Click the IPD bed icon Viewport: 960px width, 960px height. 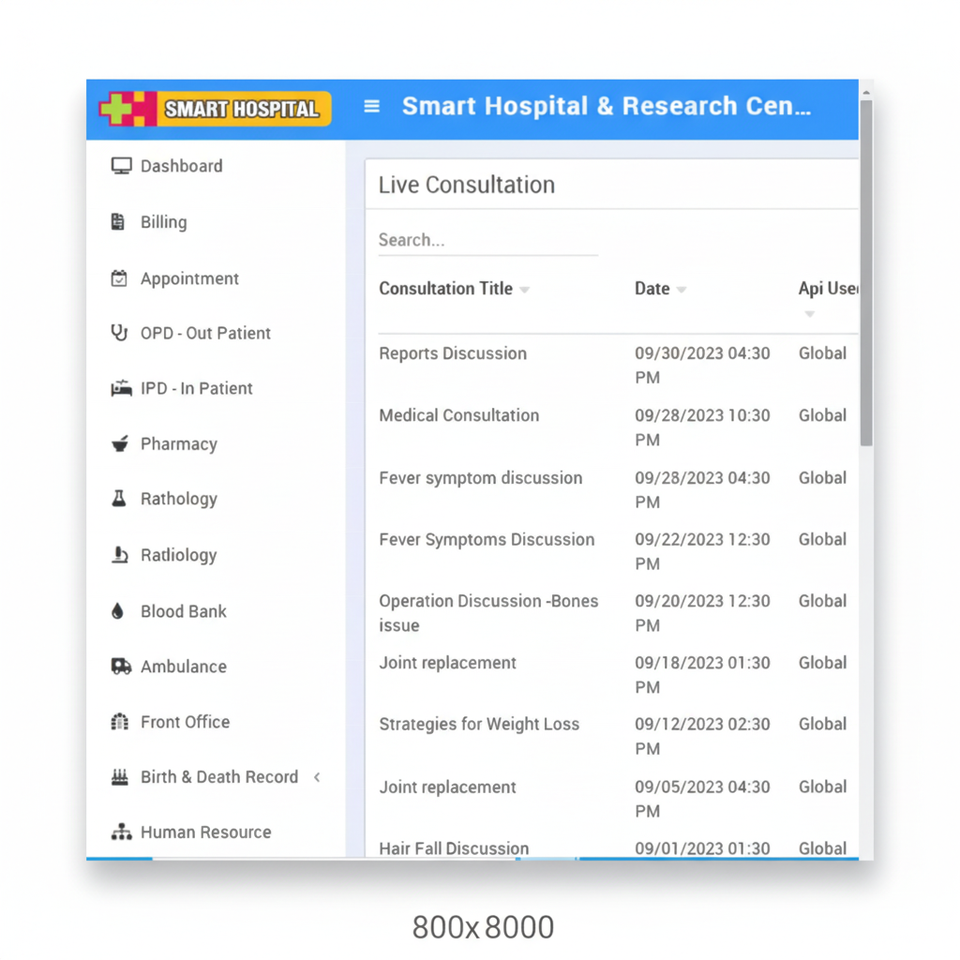click(x=121, y=388)
